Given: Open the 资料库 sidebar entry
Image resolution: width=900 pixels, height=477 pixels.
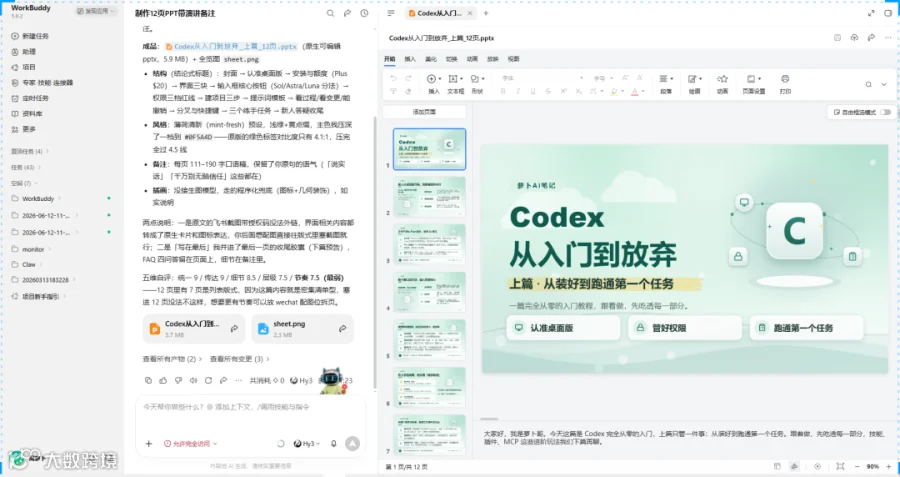Looking at the screenshot, I should 28,114.
